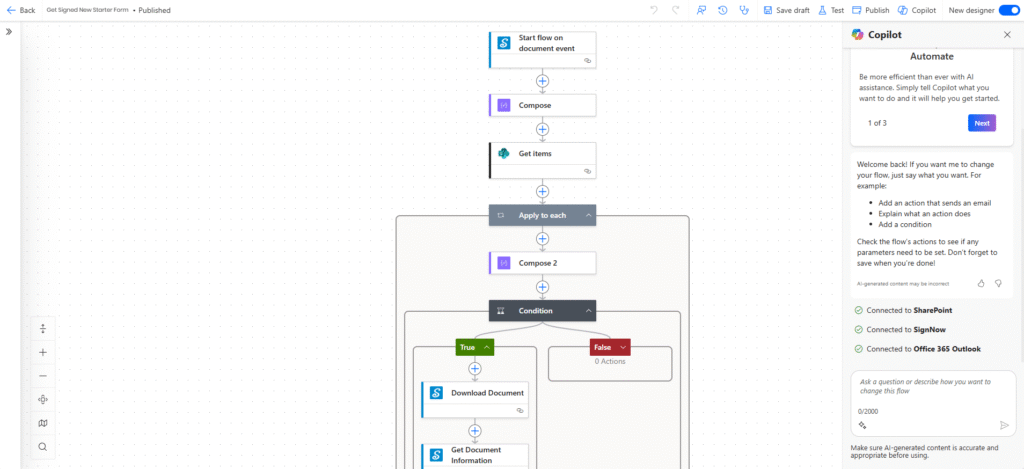
Task: Click Save draft in the toolbar
Action: click(x=786, y=10)
